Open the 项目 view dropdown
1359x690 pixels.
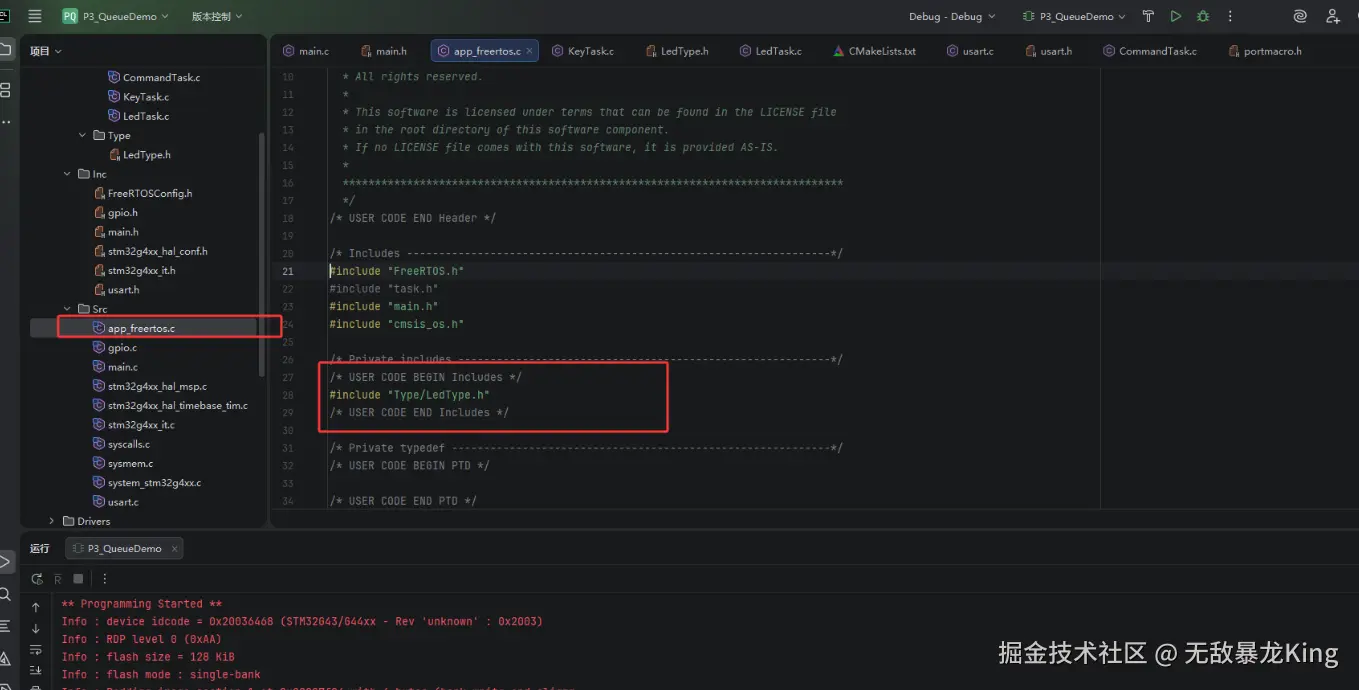(46, 51)
